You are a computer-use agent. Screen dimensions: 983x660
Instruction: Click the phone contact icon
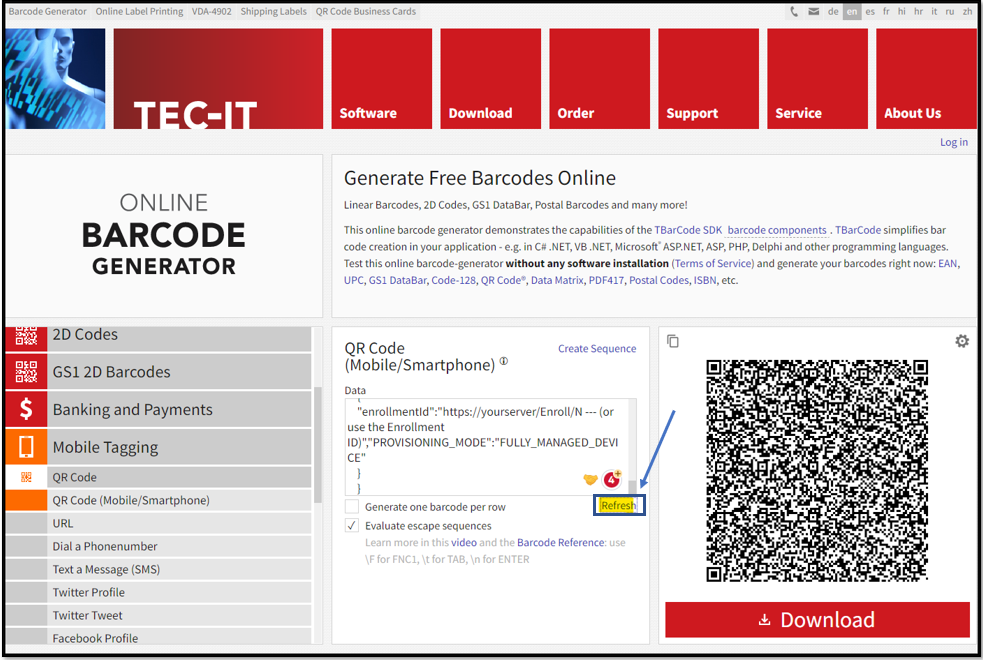tap(794, 11)
